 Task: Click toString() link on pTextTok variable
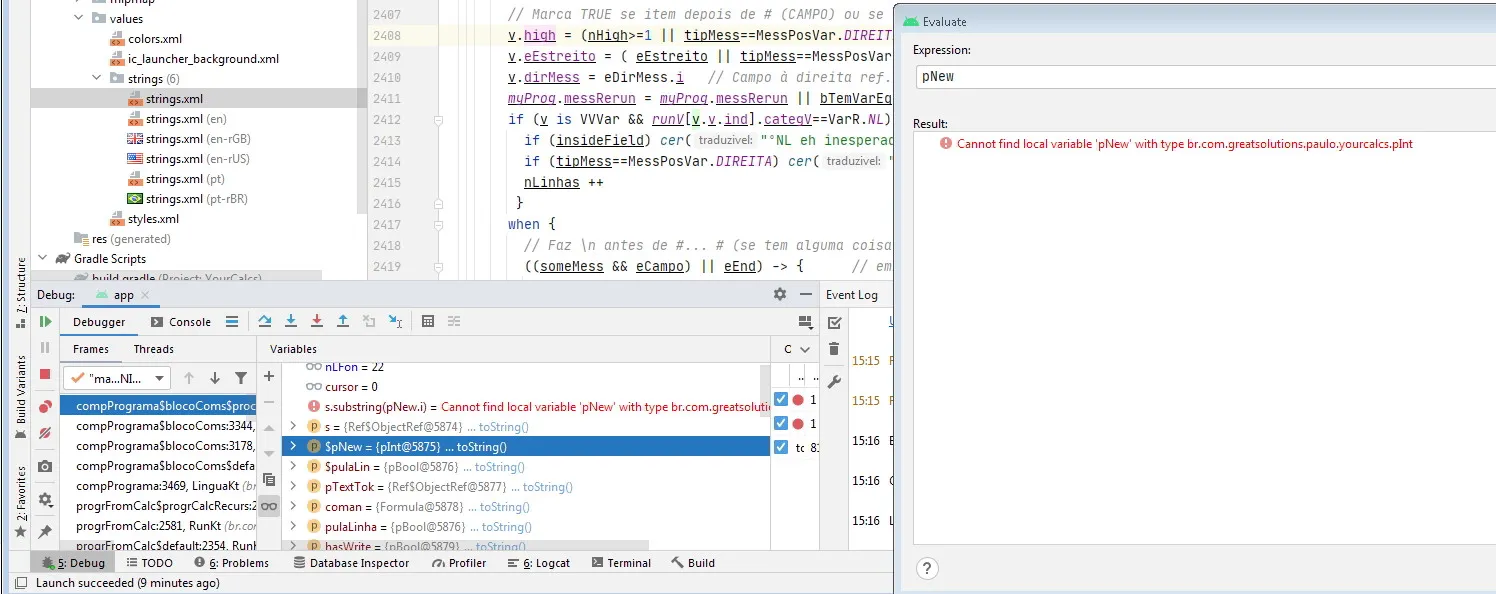(x=548, y=487)
